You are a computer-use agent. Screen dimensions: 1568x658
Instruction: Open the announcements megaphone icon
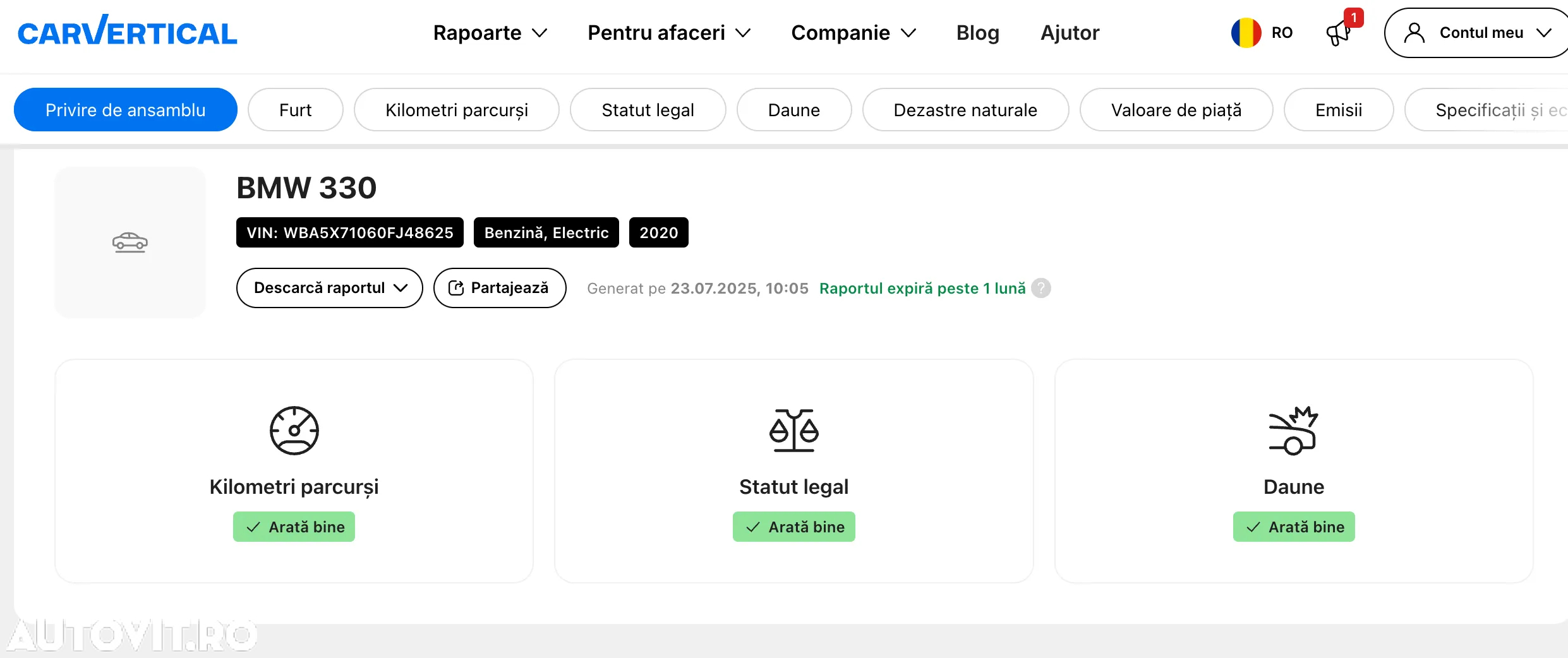[1339, 32]
